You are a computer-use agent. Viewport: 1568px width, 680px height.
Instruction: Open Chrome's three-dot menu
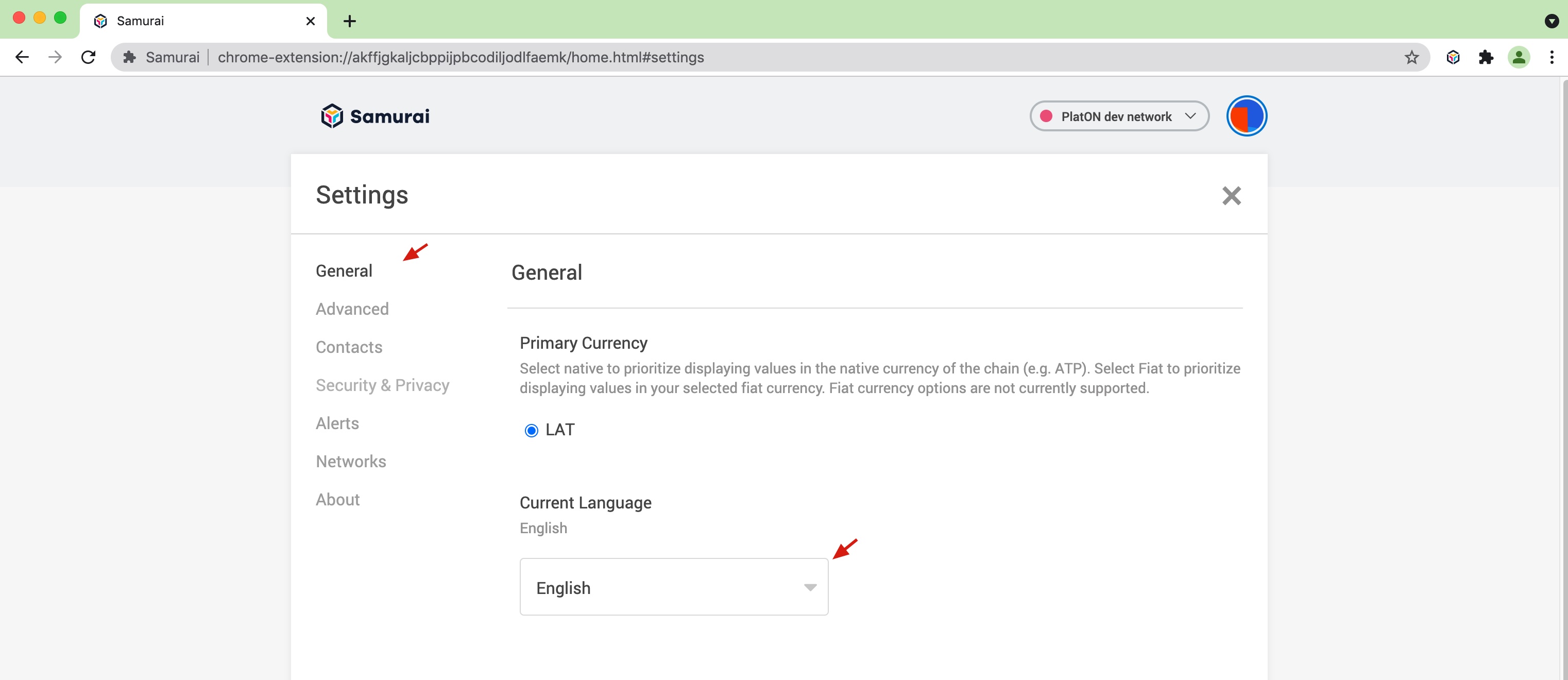click(1552, 57)
